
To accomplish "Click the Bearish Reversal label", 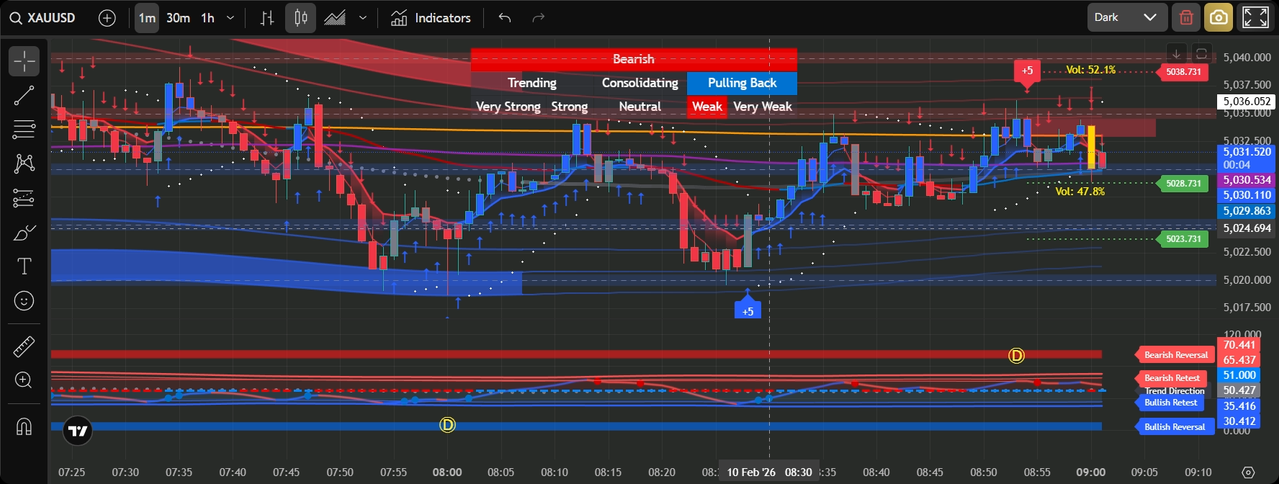I will click(1175, 354).
